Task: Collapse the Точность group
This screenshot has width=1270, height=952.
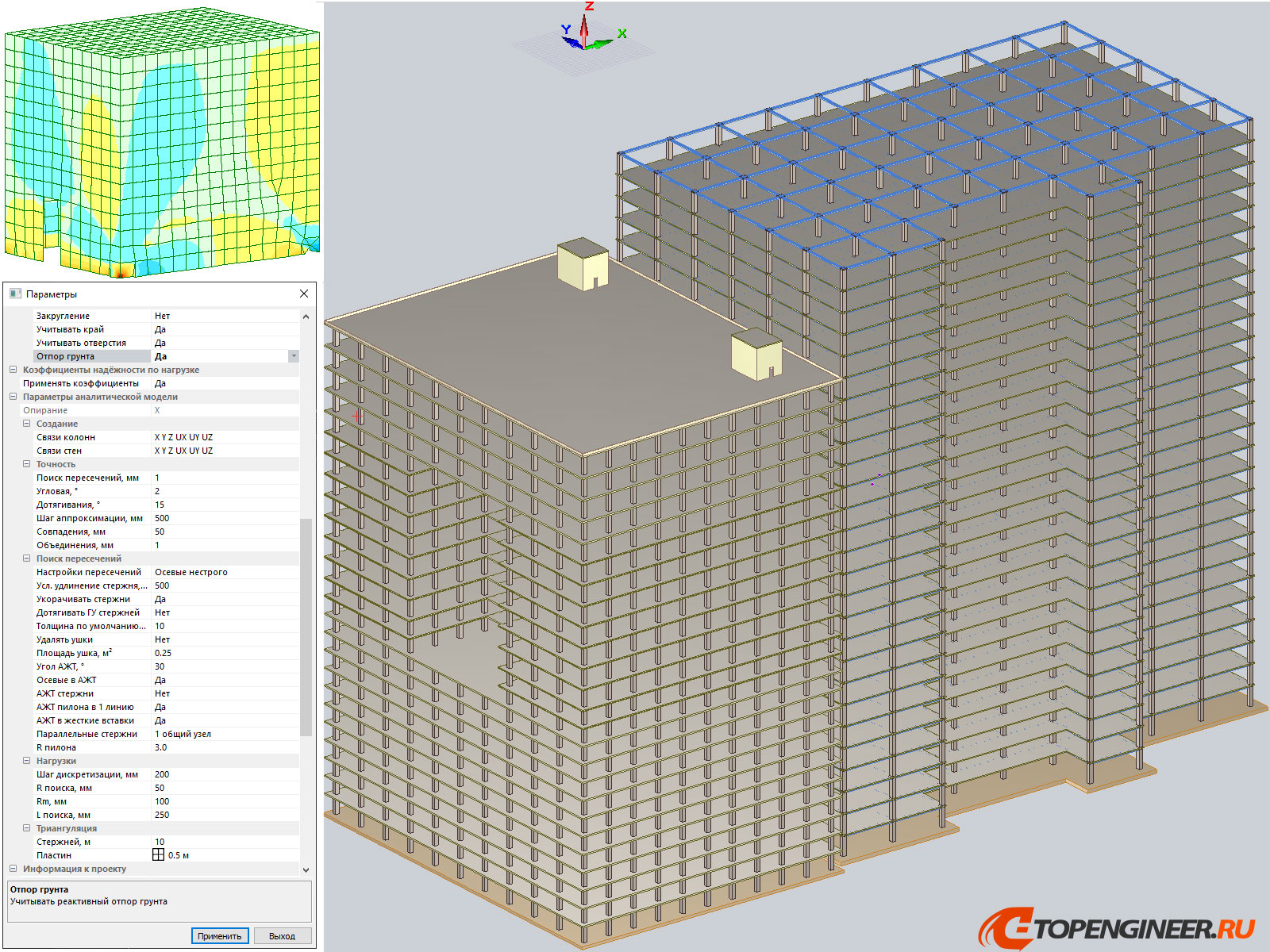Action: click(x=27, y=464)
